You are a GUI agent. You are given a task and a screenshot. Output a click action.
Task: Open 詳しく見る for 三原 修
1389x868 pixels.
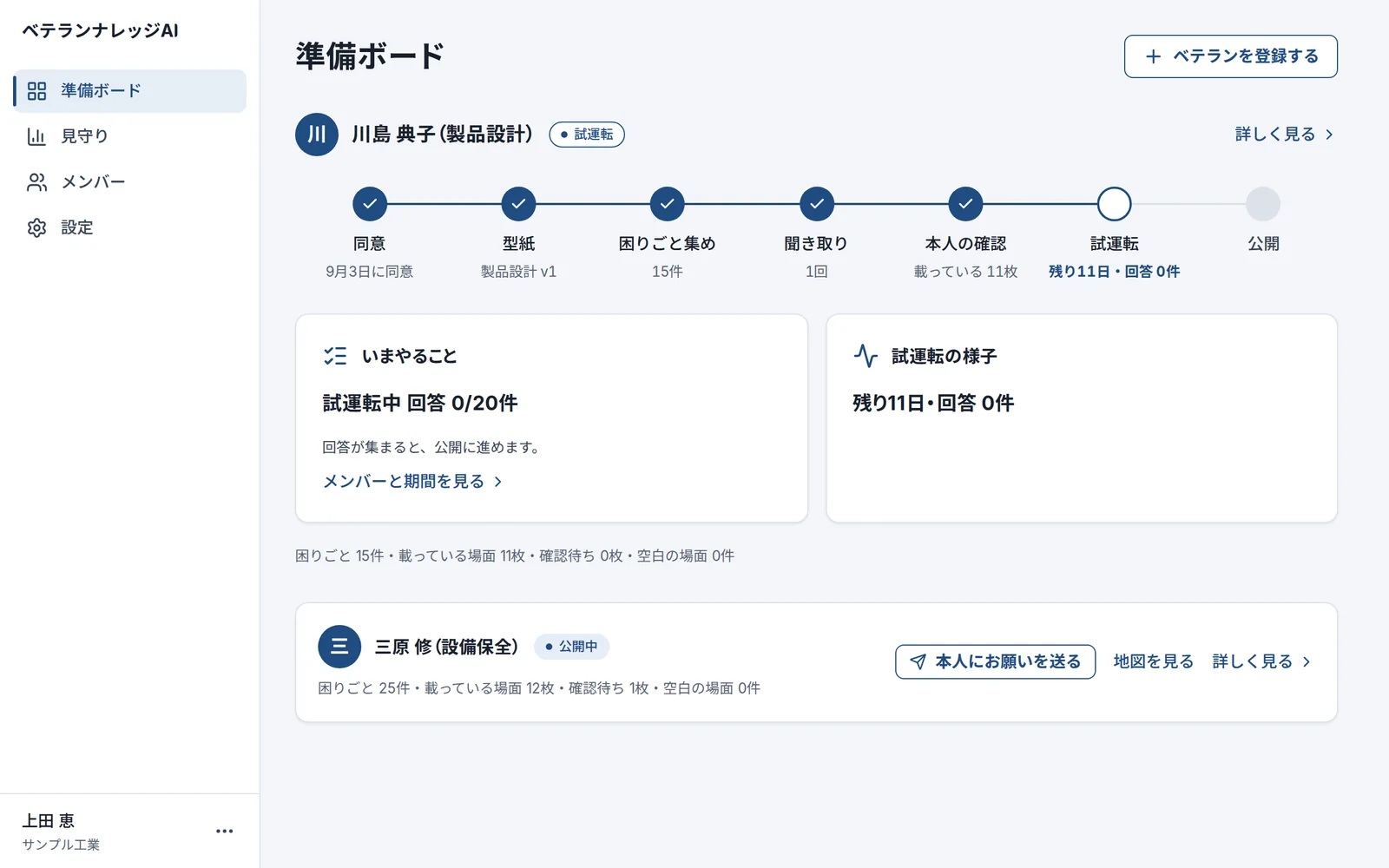click(1261, 661)
